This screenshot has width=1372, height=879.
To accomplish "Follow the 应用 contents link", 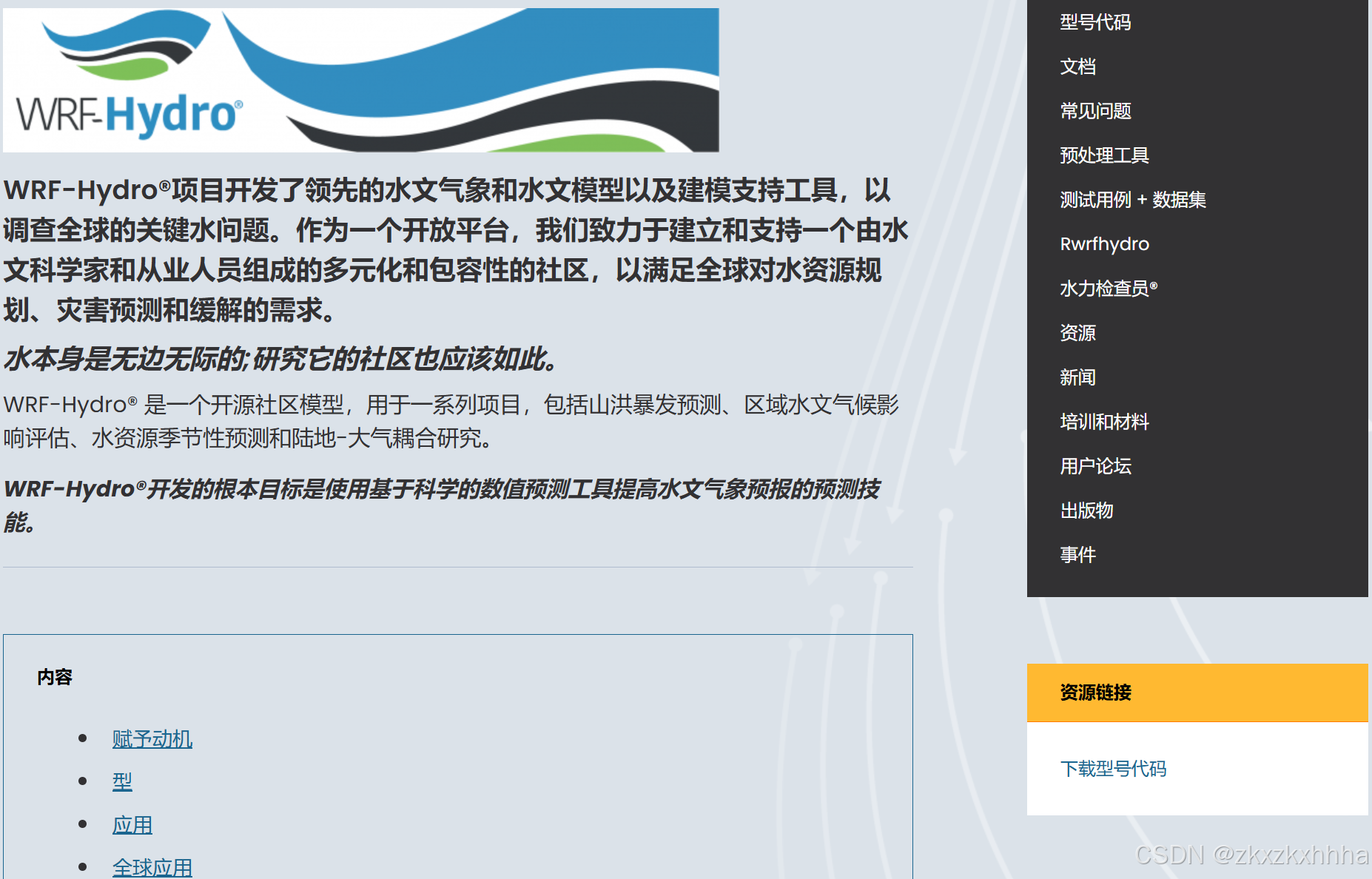I will pyautogui.click(x=132, y=825).
